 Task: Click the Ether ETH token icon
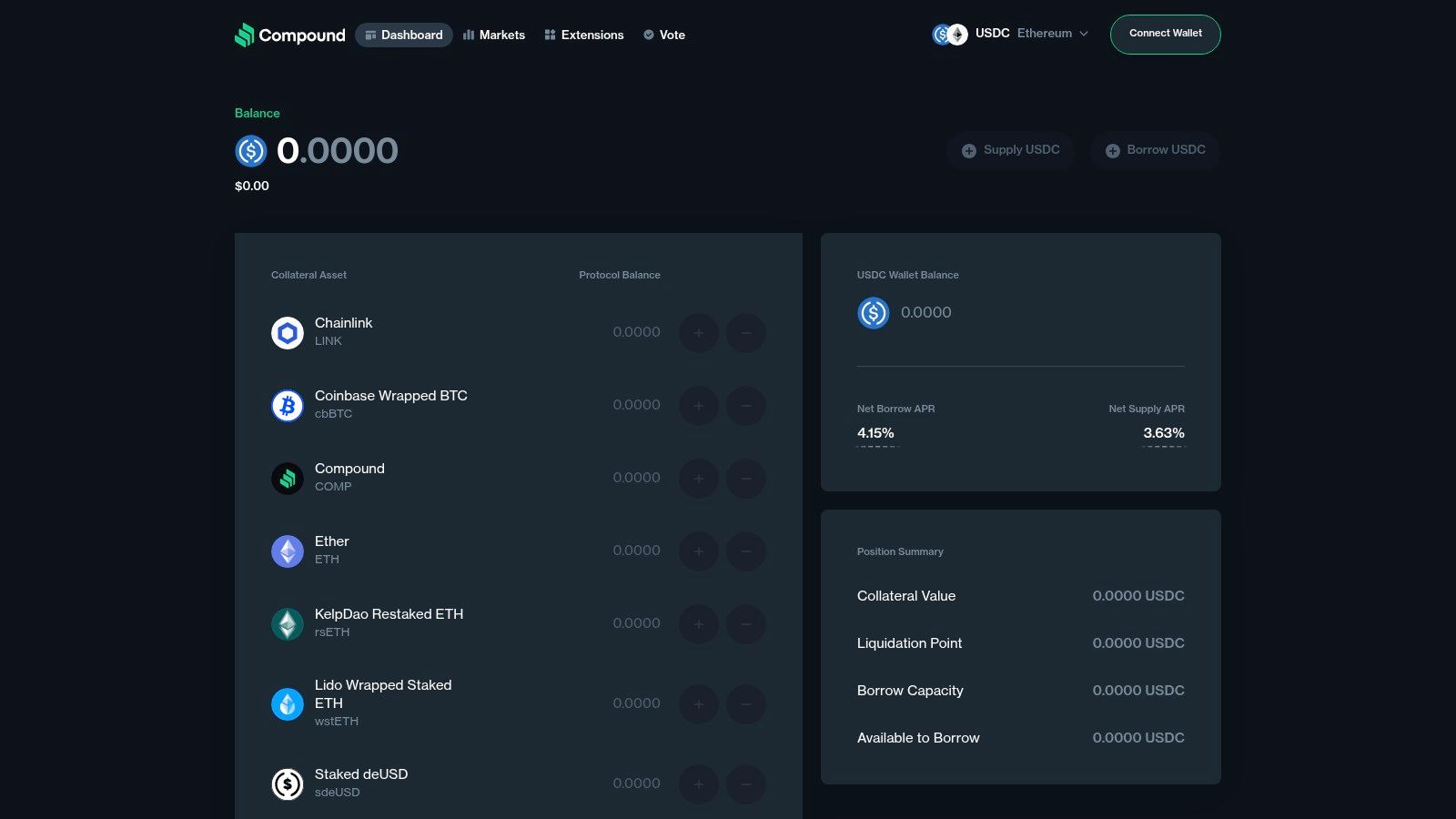point(288,551)
